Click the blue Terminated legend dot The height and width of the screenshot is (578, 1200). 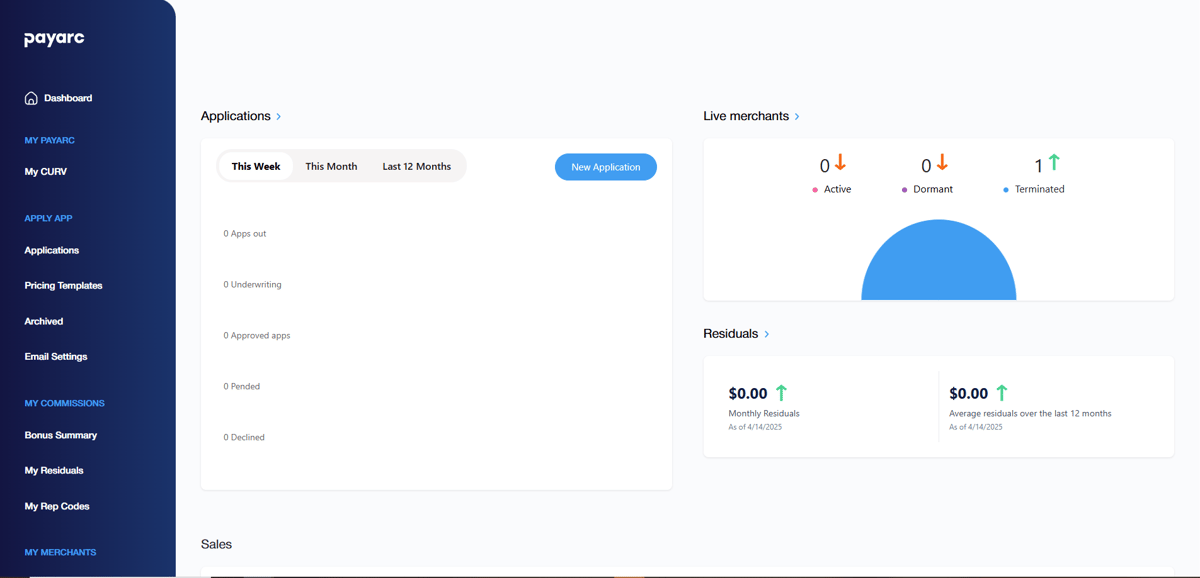[x=1006, y=190]
